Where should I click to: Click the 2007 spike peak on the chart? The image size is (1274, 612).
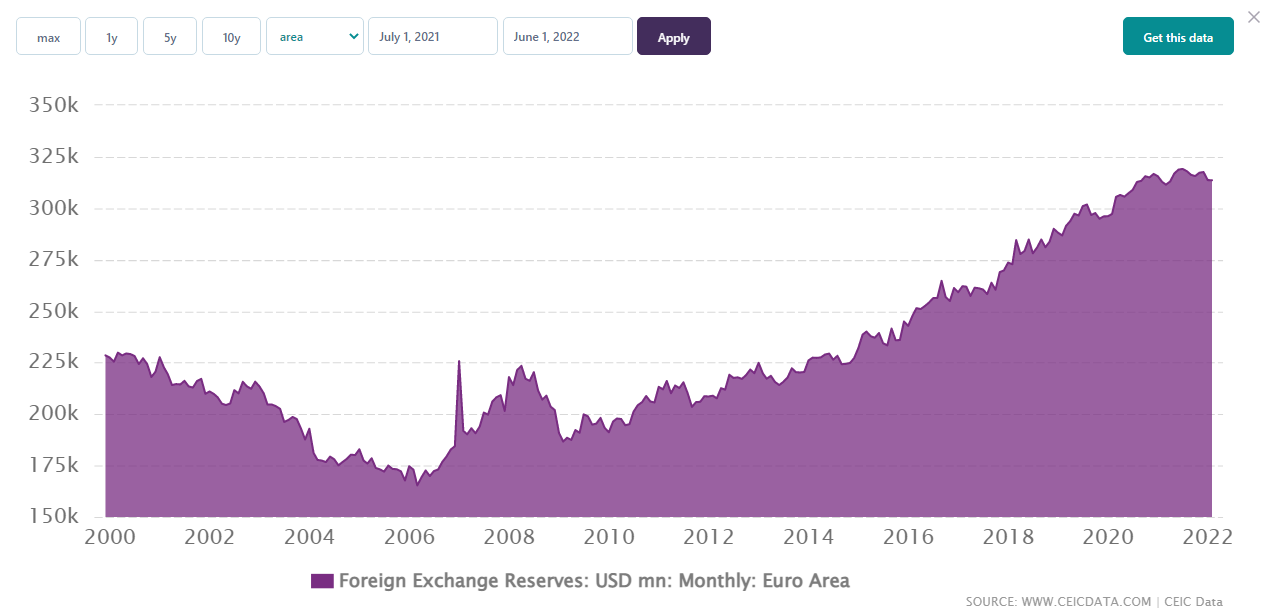coord(458,361)
